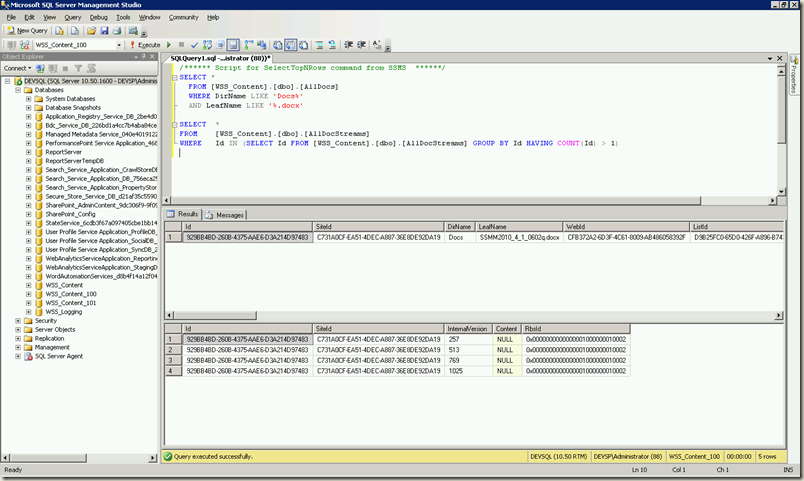This screenshot has width=804, height=481.
Task: Switch to the Results tab
Action: pos(183,214)
